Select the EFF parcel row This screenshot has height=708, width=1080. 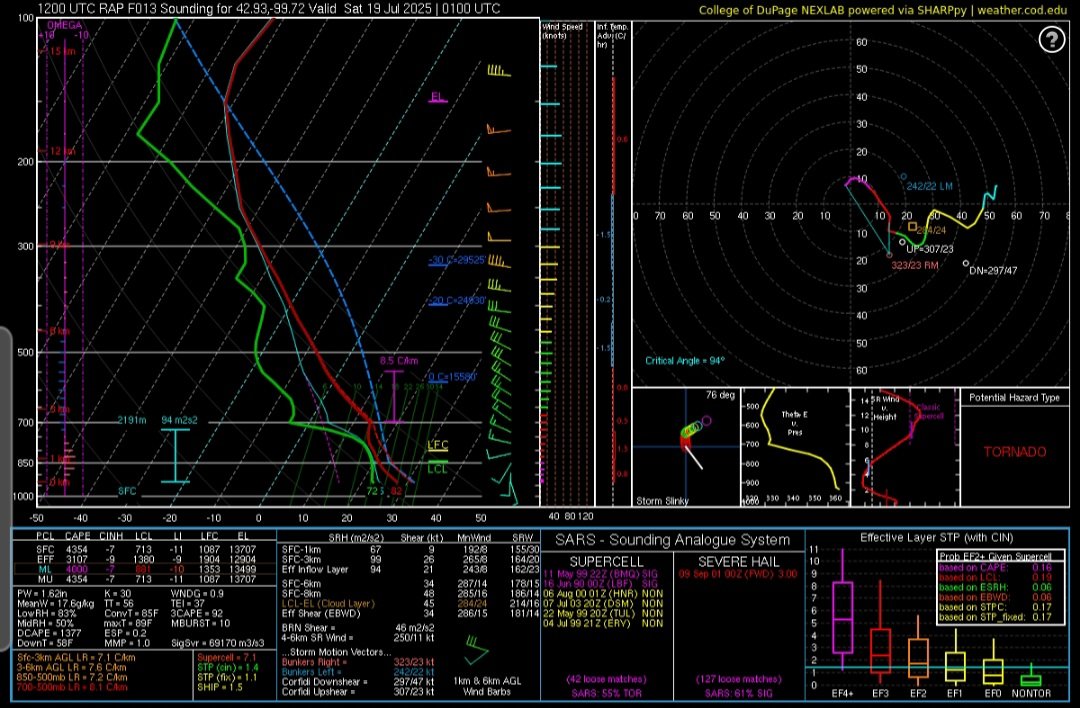pos(145,559)
